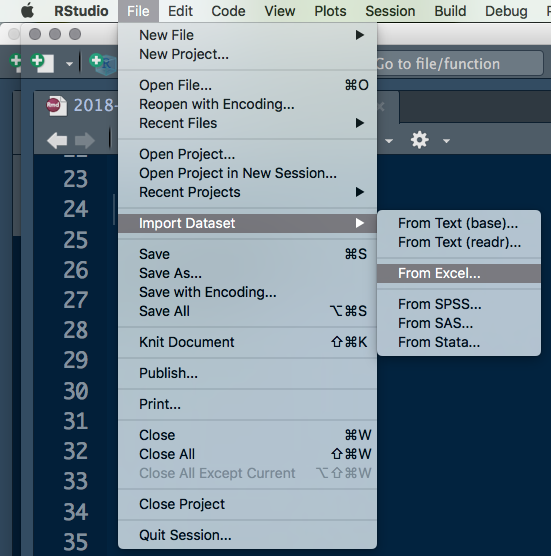Select Open File... menu entry
Screen dimensions: 551x556
point(247,85)
